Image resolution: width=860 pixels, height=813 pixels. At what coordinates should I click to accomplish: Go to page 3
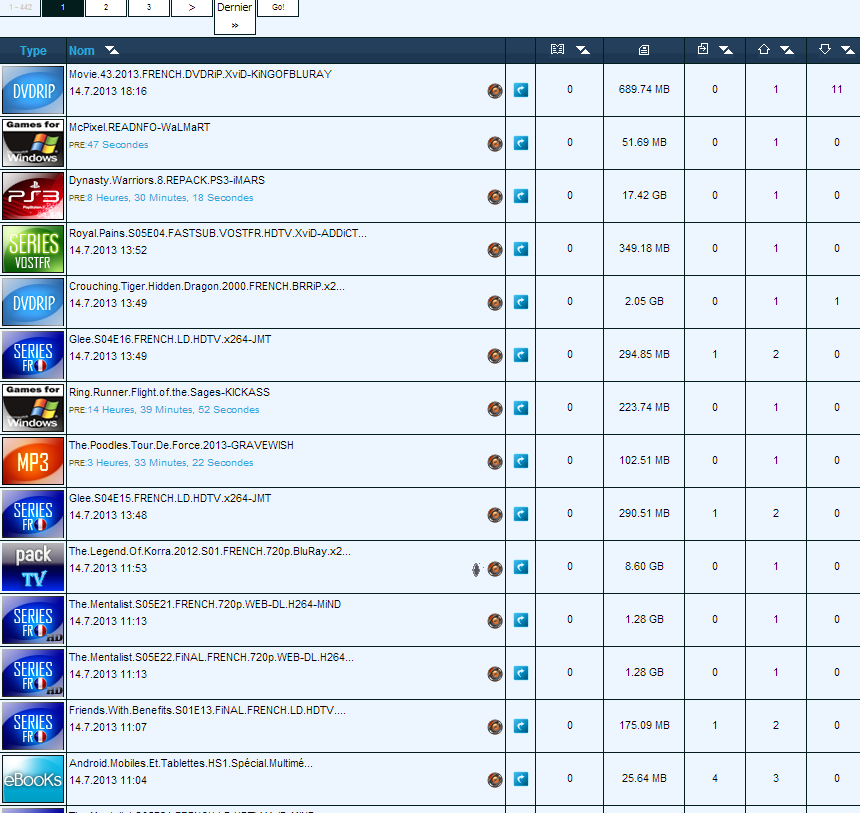[149, 8]
